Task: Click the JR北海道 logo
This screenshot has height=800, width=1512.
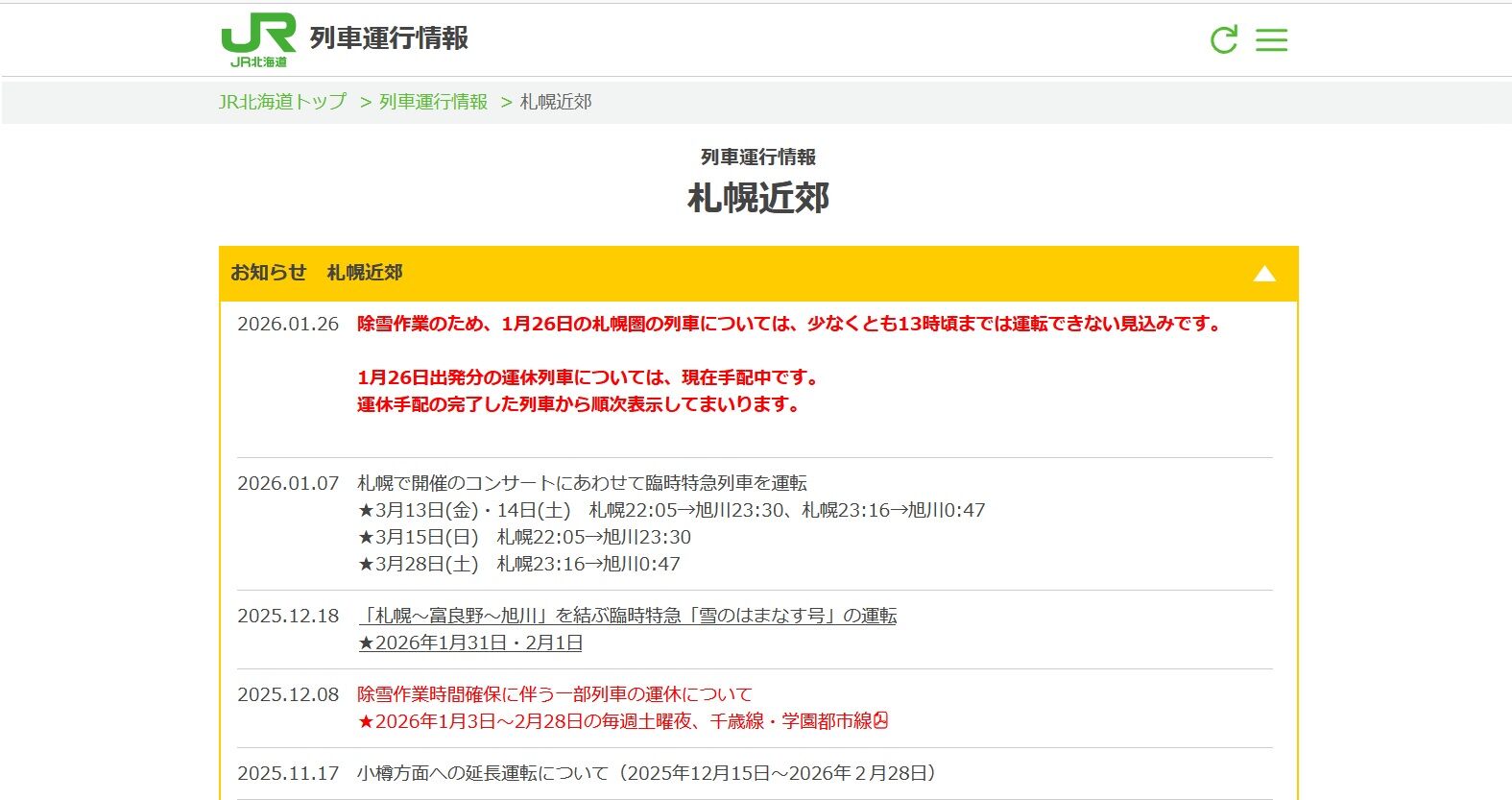Action: 258,40
